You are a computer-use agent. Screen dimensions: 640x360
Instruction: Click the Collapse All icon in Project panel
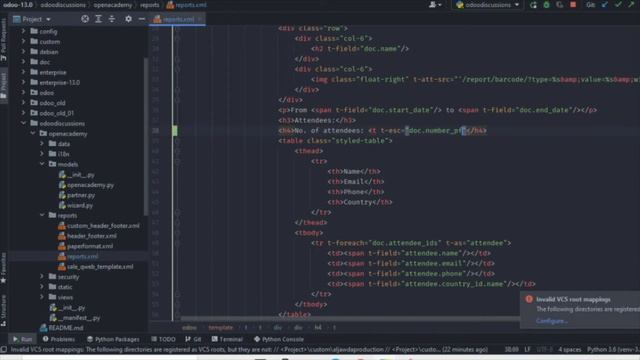click(111, 19)
